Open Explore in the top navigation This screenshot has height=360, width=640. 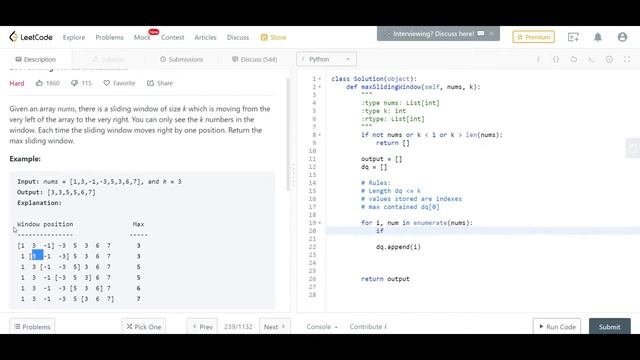tap(74, 37)
